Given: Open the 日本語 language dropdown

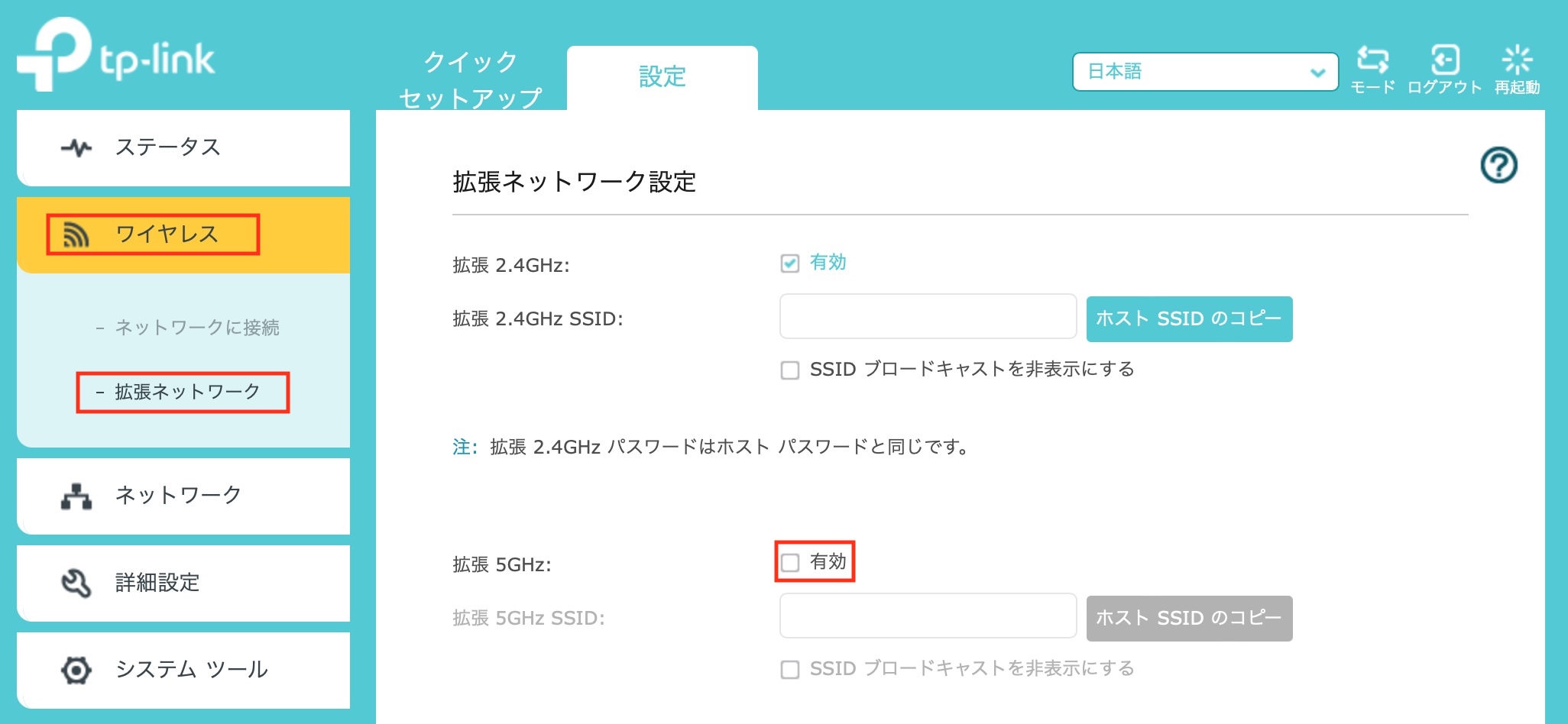Looking at the screenshot, I should tap(1205, 72).
